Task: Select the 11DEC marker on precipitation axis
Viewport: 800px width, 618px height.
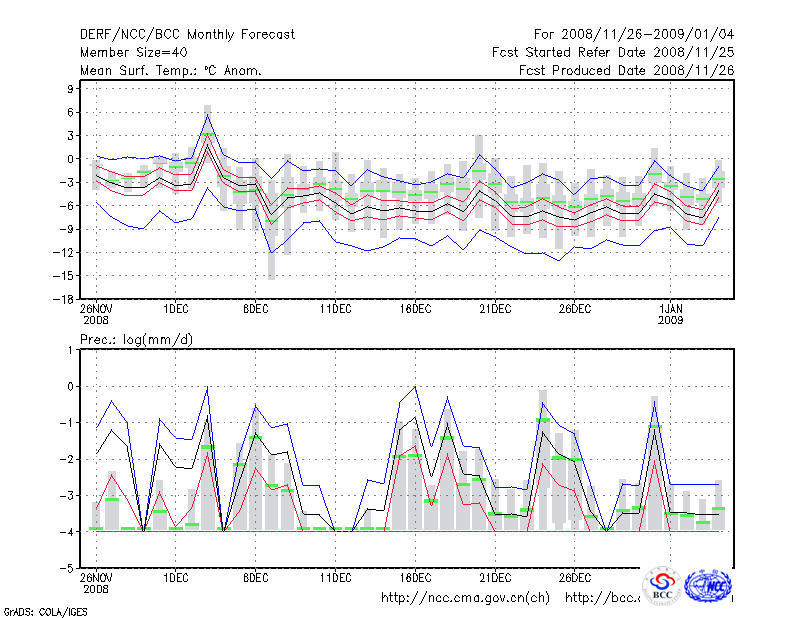Action: point(335,577)
